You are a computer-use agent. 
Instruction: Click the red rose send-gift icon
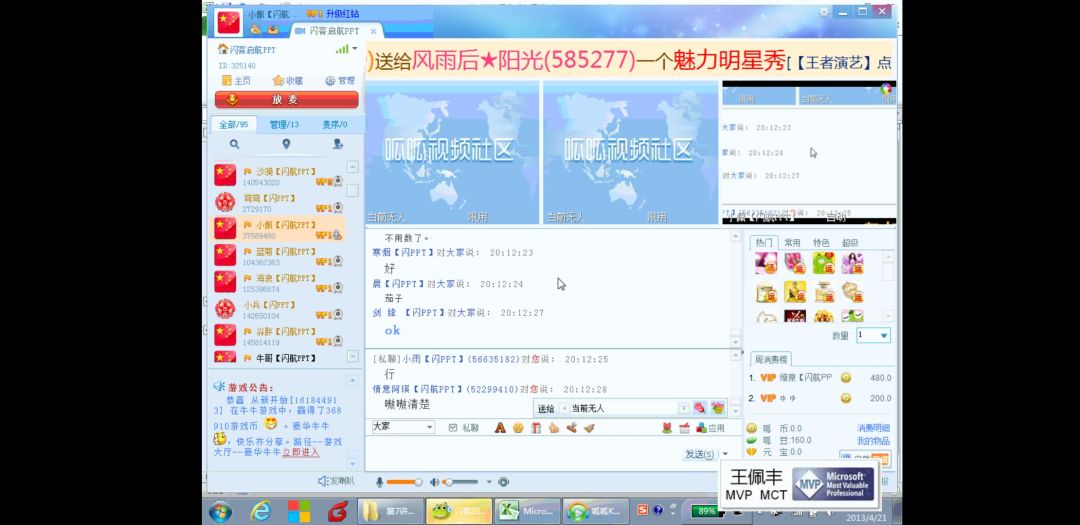(x=700, y=408)
